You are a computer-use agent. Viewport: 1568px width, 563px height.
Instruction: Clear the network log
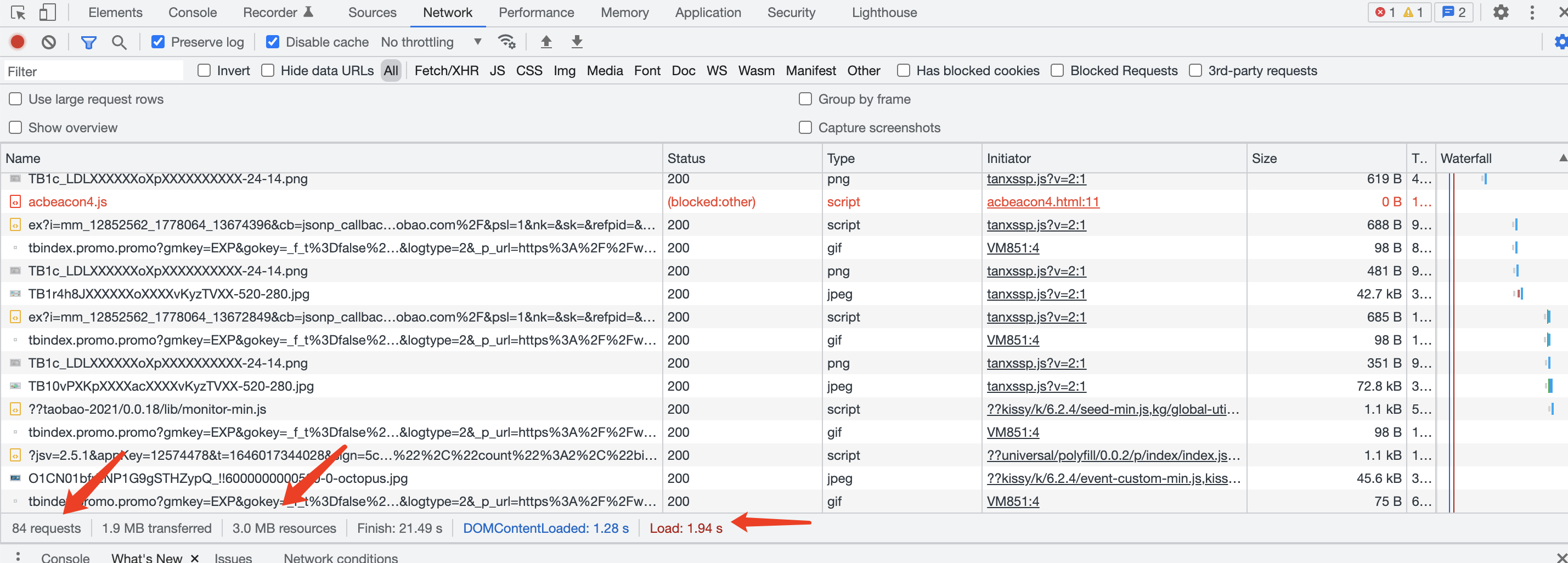(49, 42)
